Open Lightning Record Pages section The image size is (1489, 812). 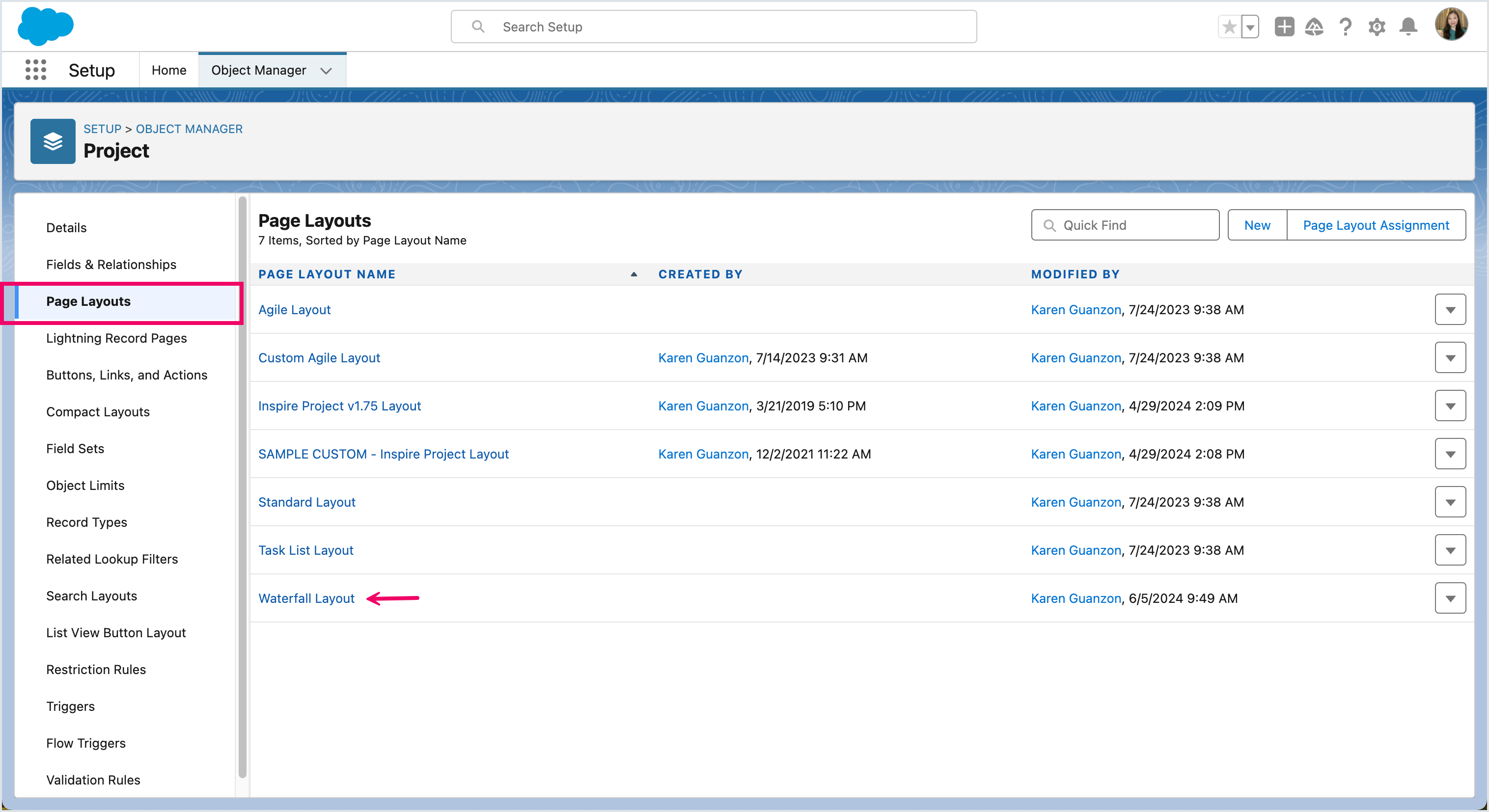tap(116, 338)
